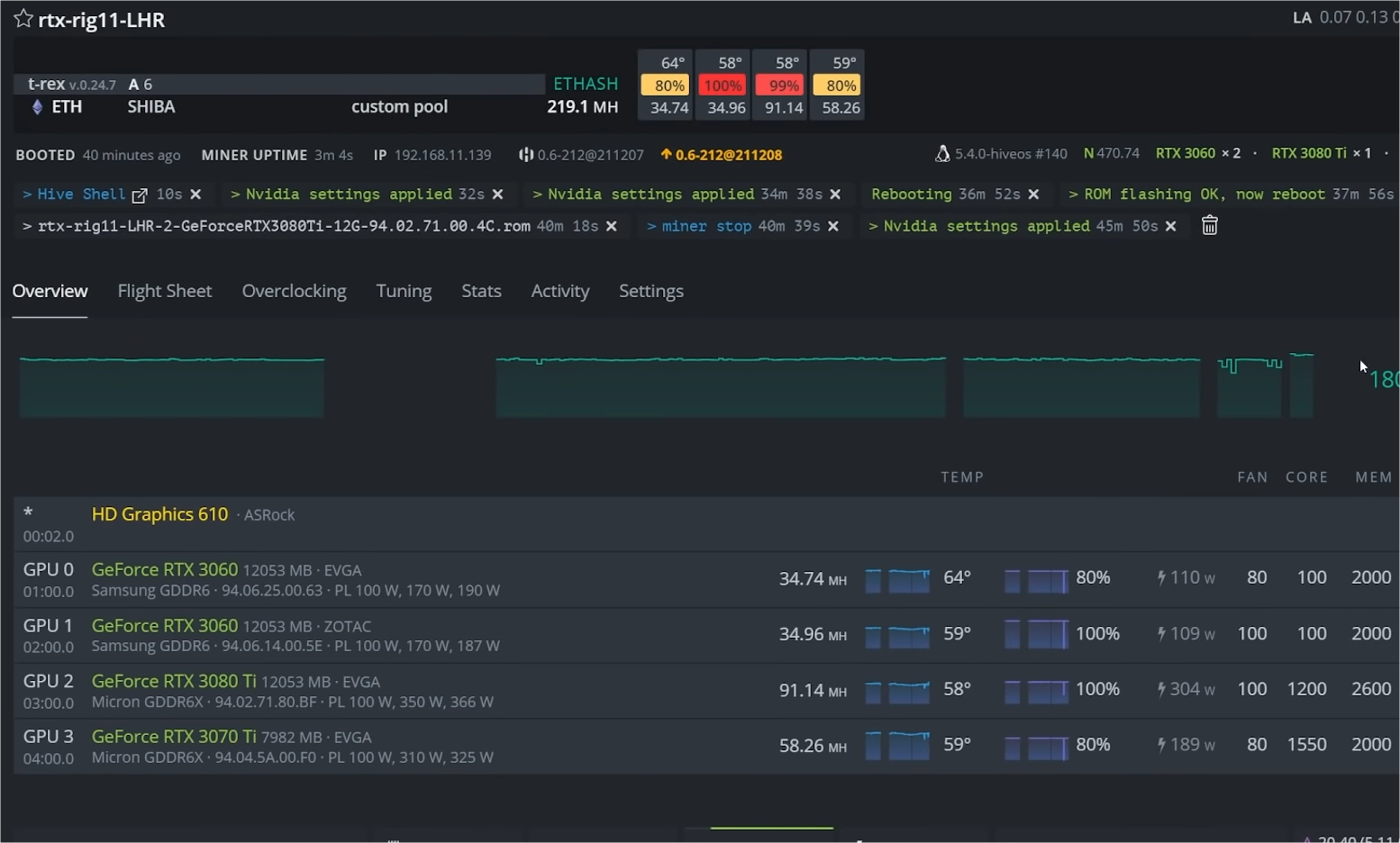Select the Settings tab
The width and height of the screenshot is (1400, 843).
(650, 291)
